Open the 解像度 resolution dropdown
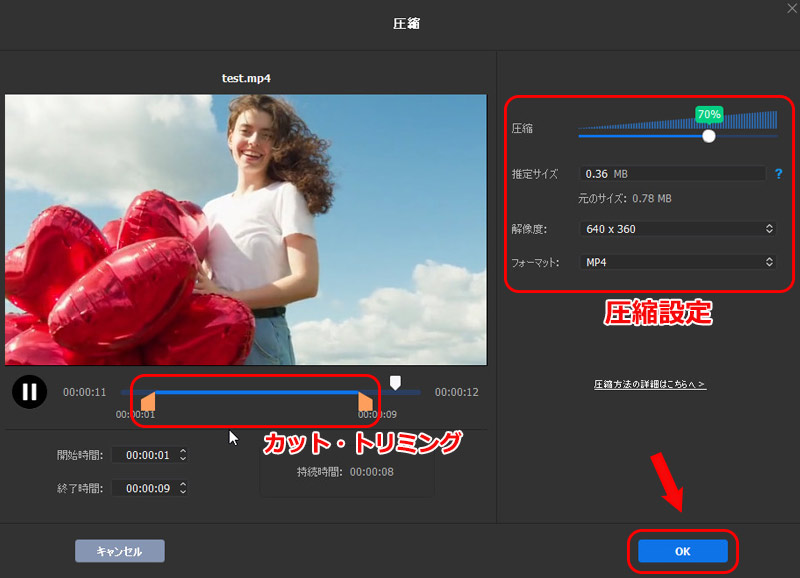The width and height of the screenshot is (800, 578). click(x=677, y=229)
